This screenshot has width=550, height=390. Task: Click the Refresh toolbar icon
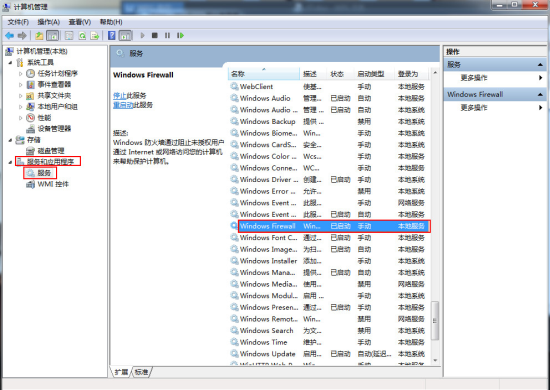point(82,35)
